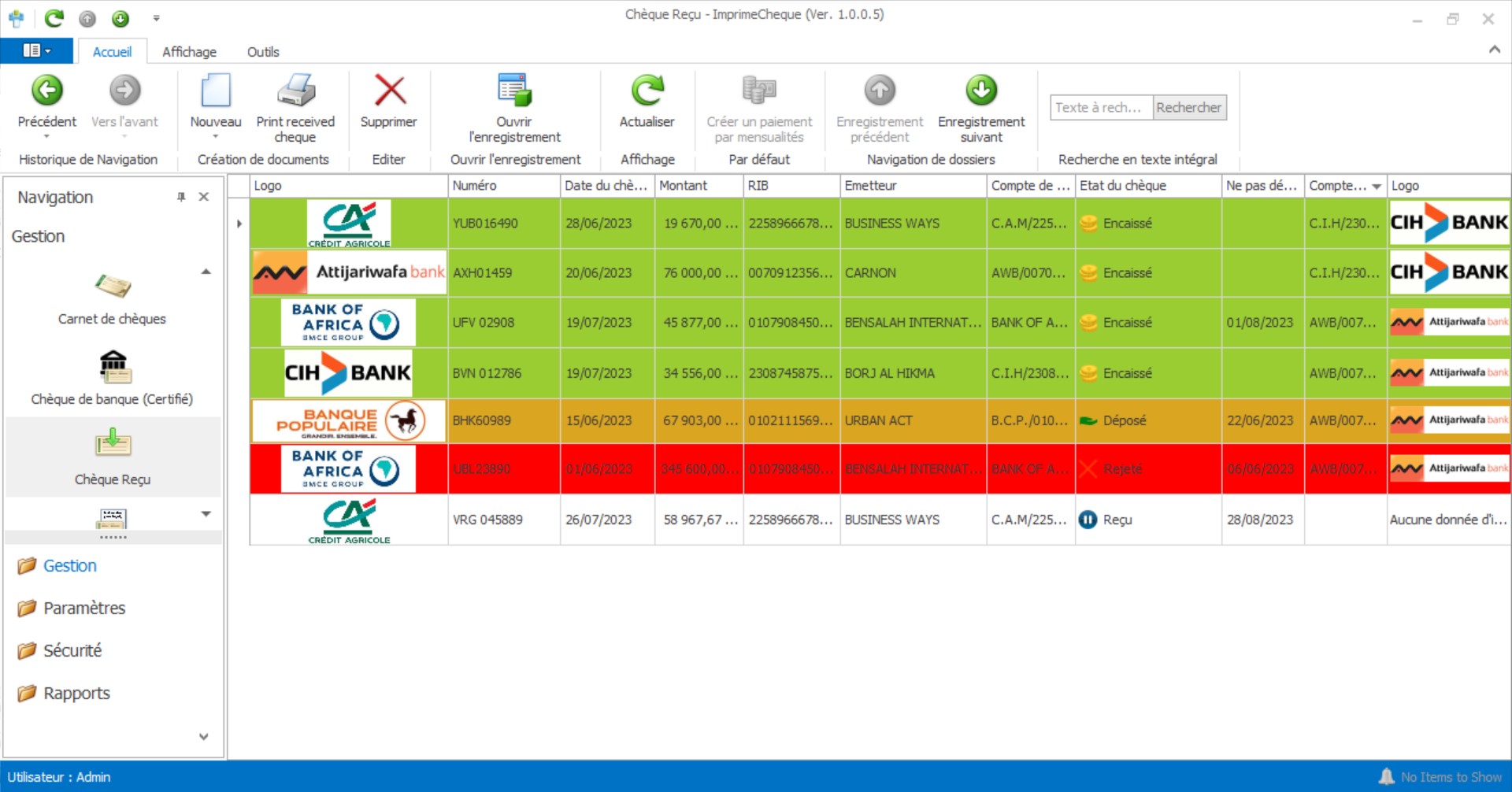Switch to the Accueil ribbon tab
Viewport: 1512px width, 792px height.
pyautogui.click(x=112, y=52)
